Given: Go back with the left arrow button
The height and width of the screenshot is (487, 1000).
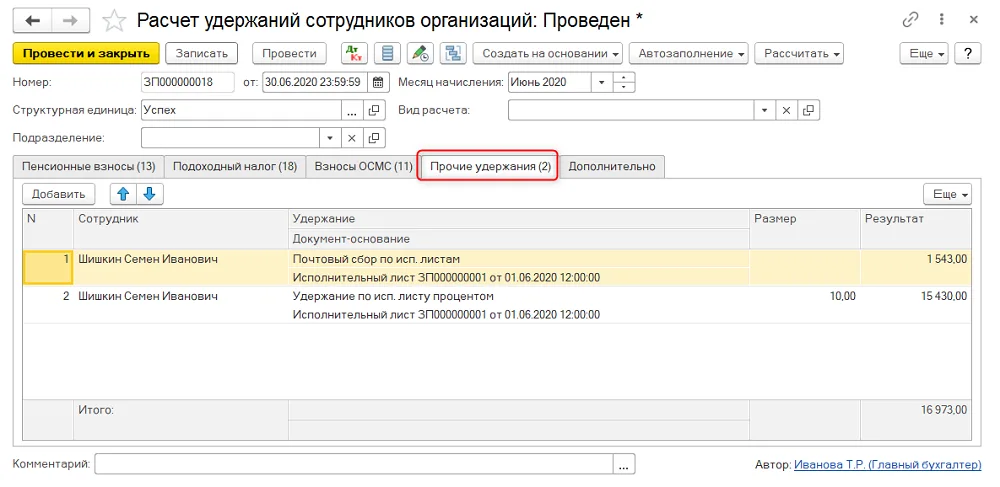Looking at the screenshot, I should 32,20.
